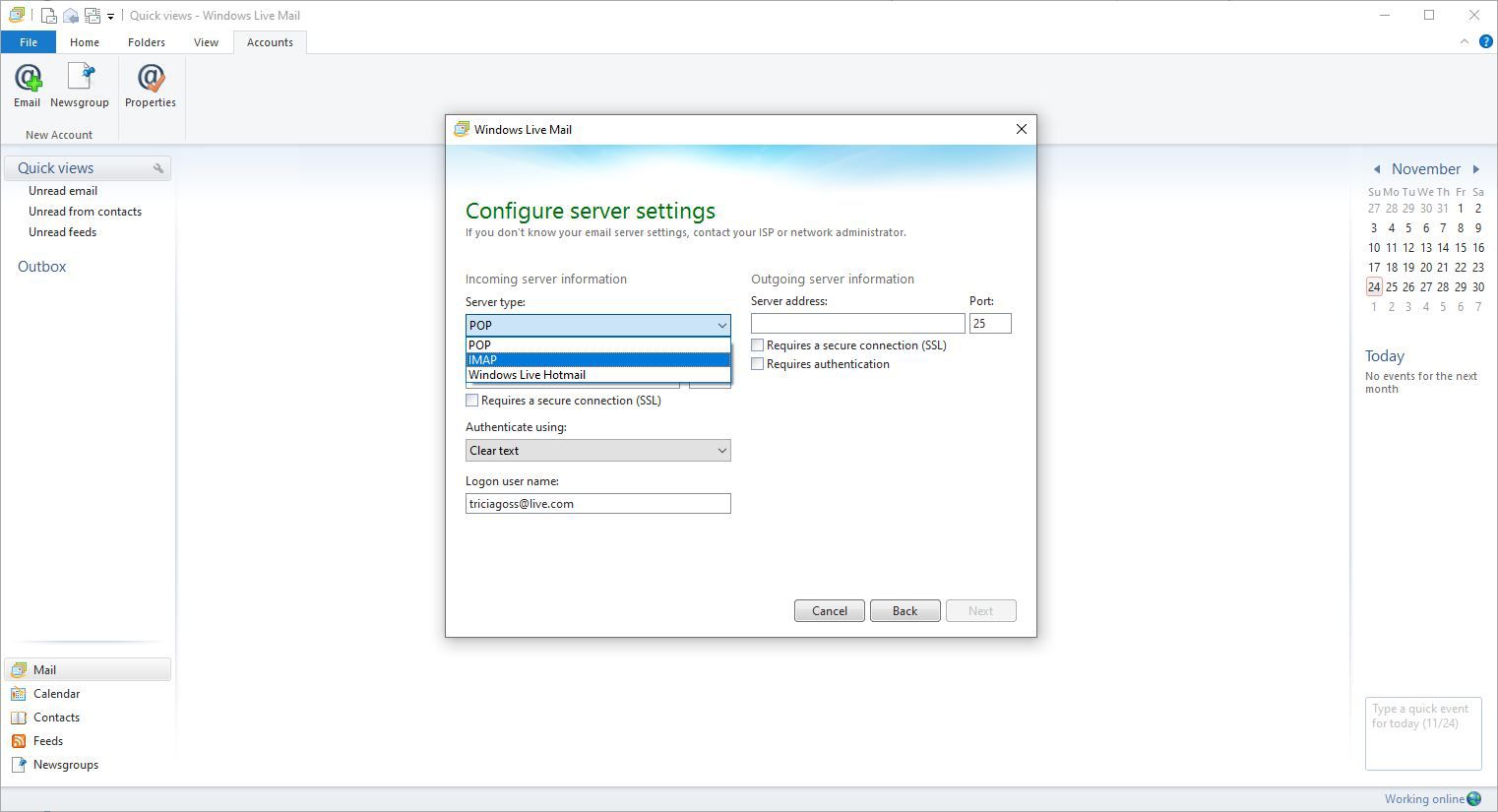Click the outgoing Port field
The height and width of the screenshot is (812, 1498).
(x=990, y=323)
